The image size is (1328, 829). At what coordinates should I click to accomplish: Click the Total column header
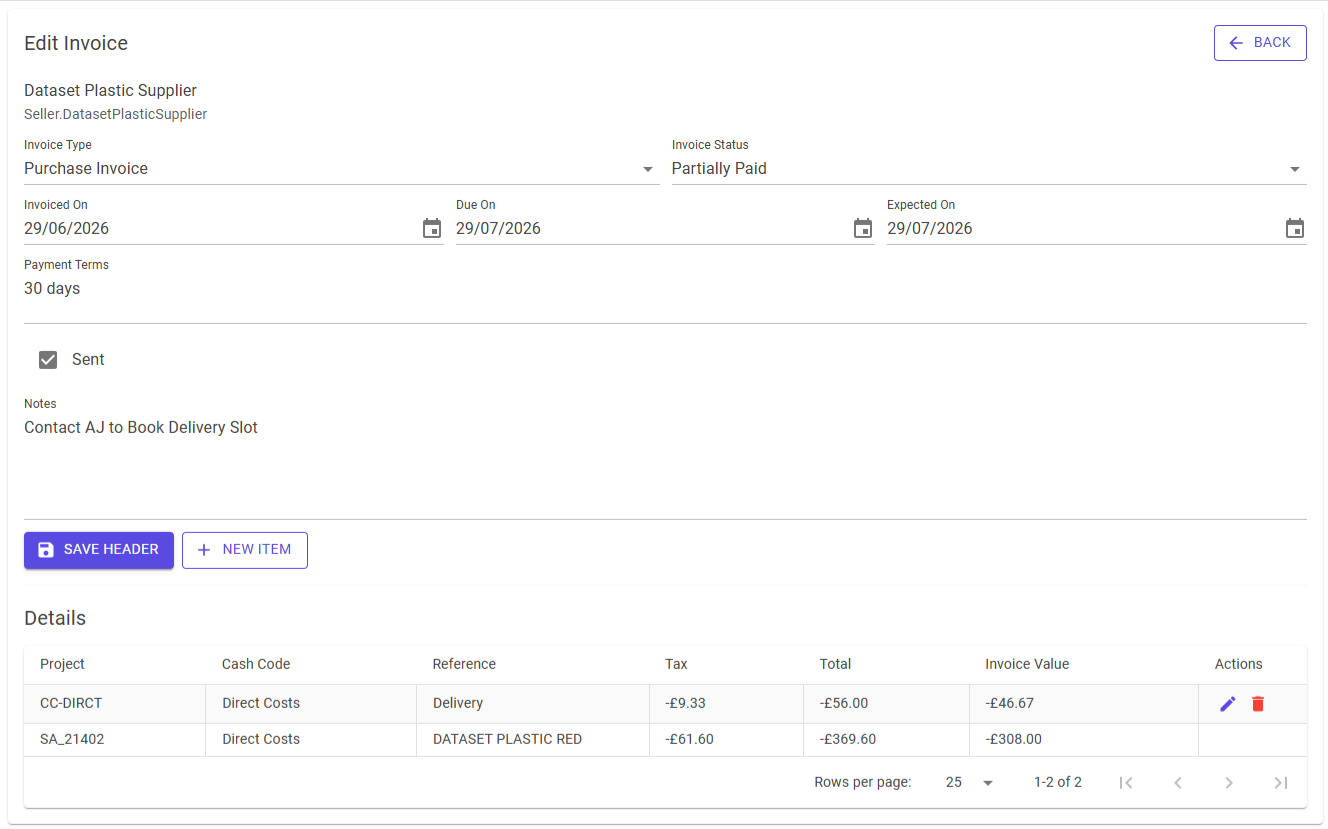pos(835,664)
